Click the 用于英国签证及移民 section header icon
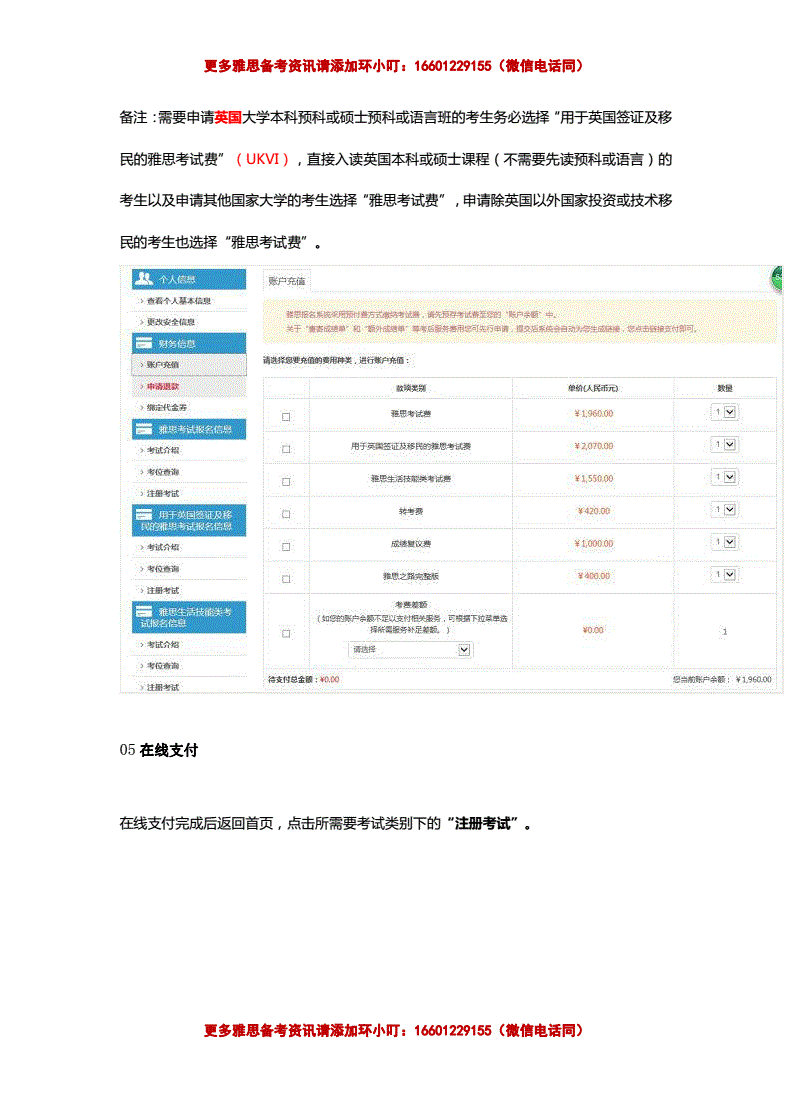Screen dimensions: 792x1120 click(144, 514)
